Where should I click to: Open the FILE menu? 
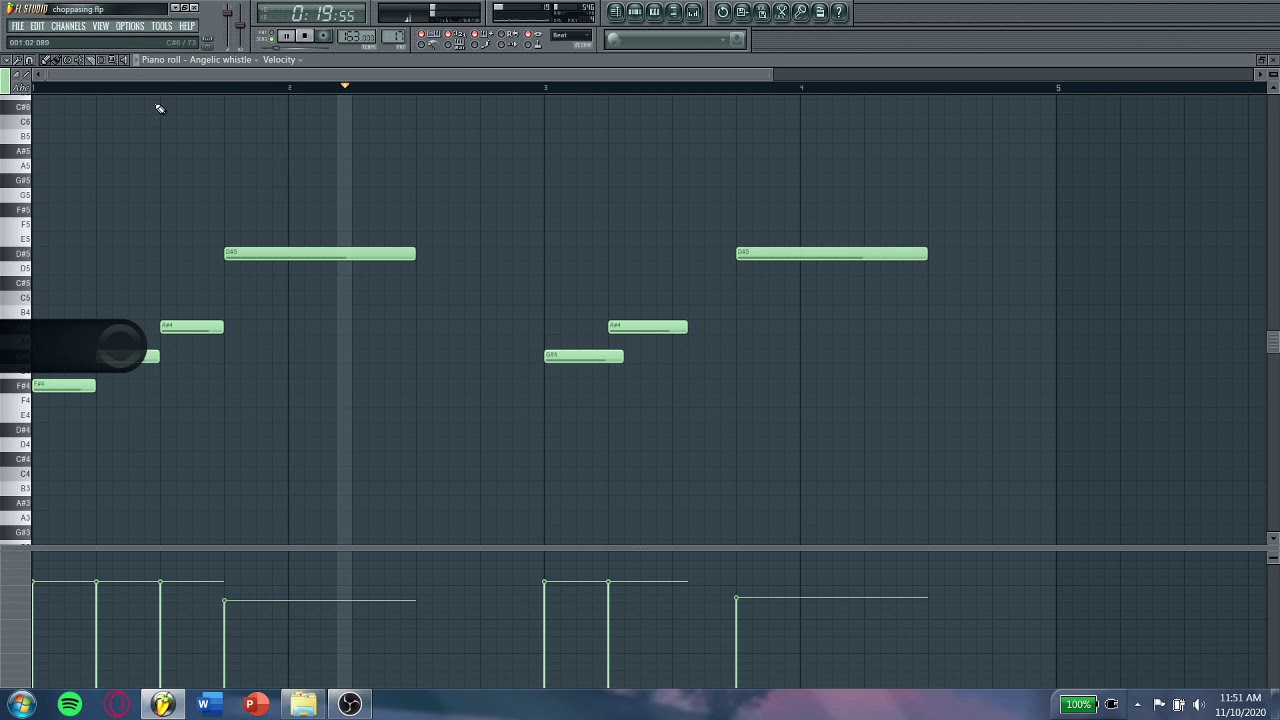coord(17,26)
